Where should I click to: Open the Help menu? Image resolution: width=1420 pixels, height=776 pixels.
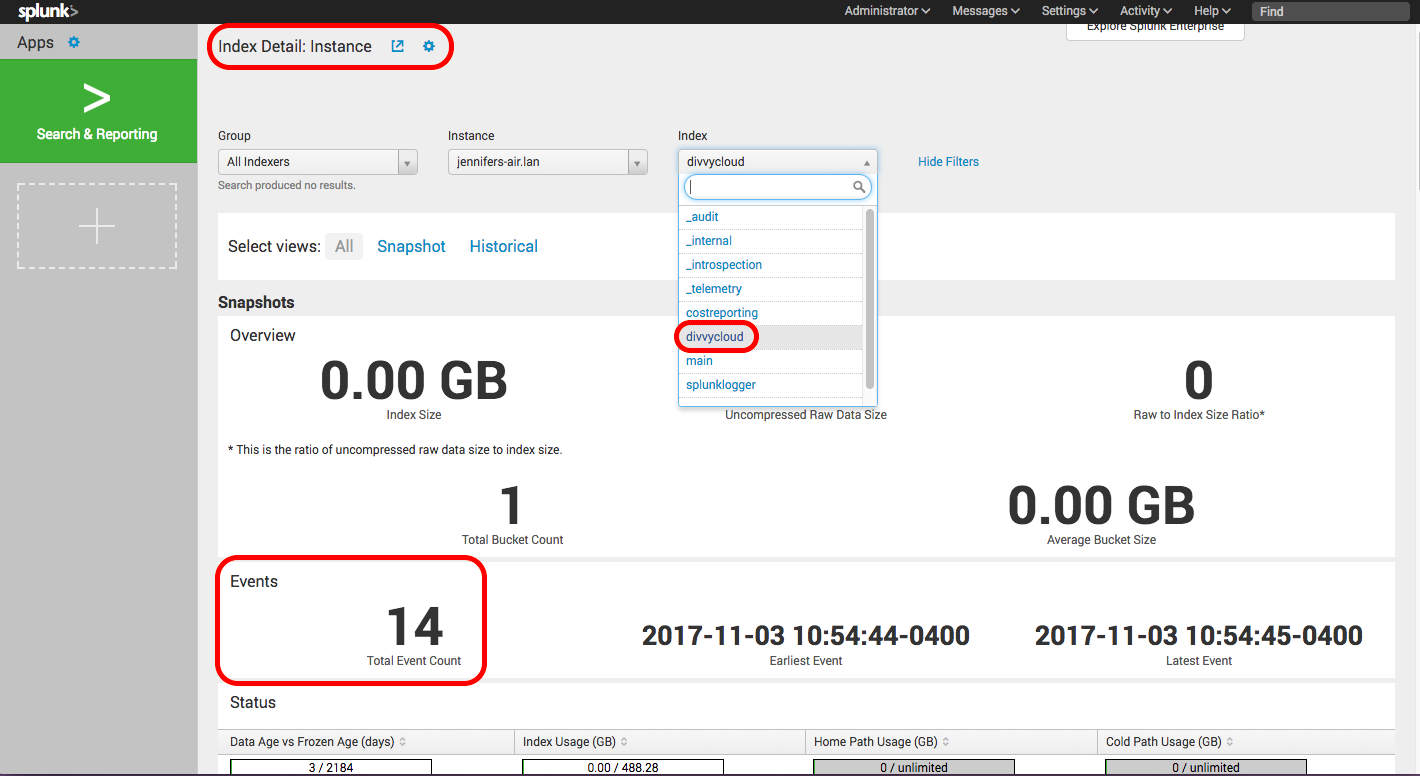[1212, 11]
